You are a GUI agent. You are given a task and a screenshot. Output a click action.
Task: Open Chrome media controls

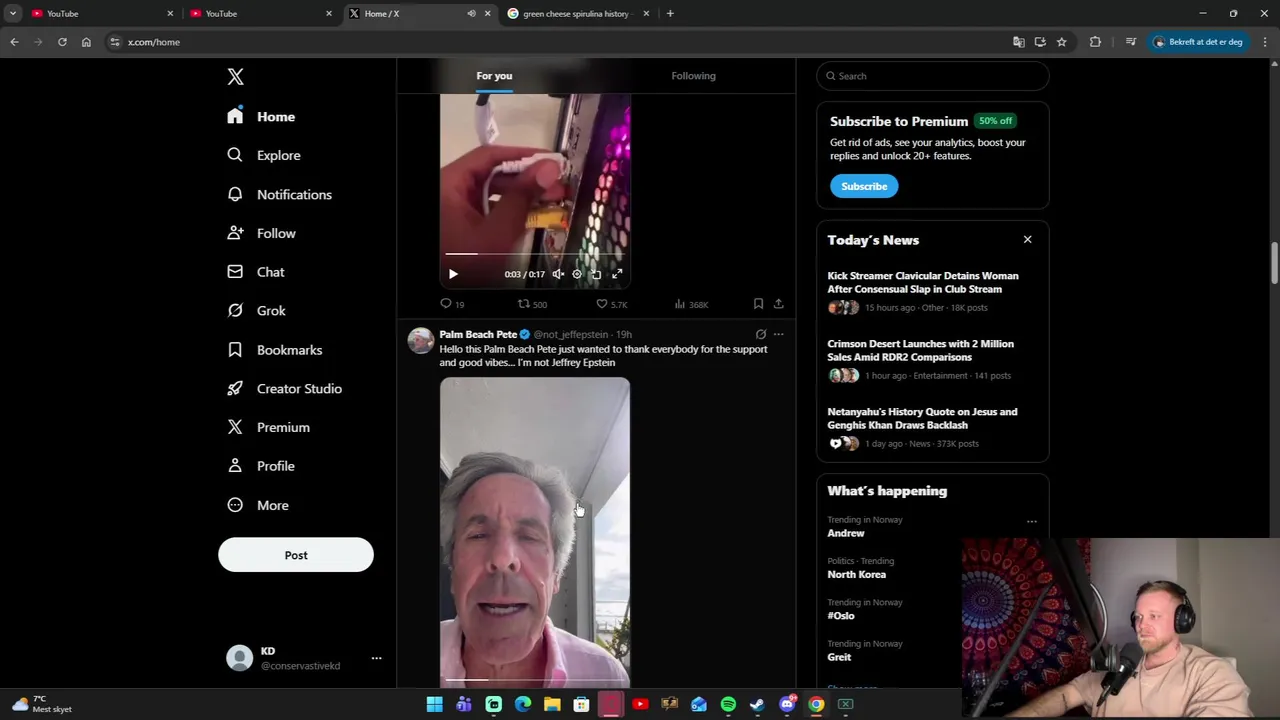click(x=1130, y=42)
